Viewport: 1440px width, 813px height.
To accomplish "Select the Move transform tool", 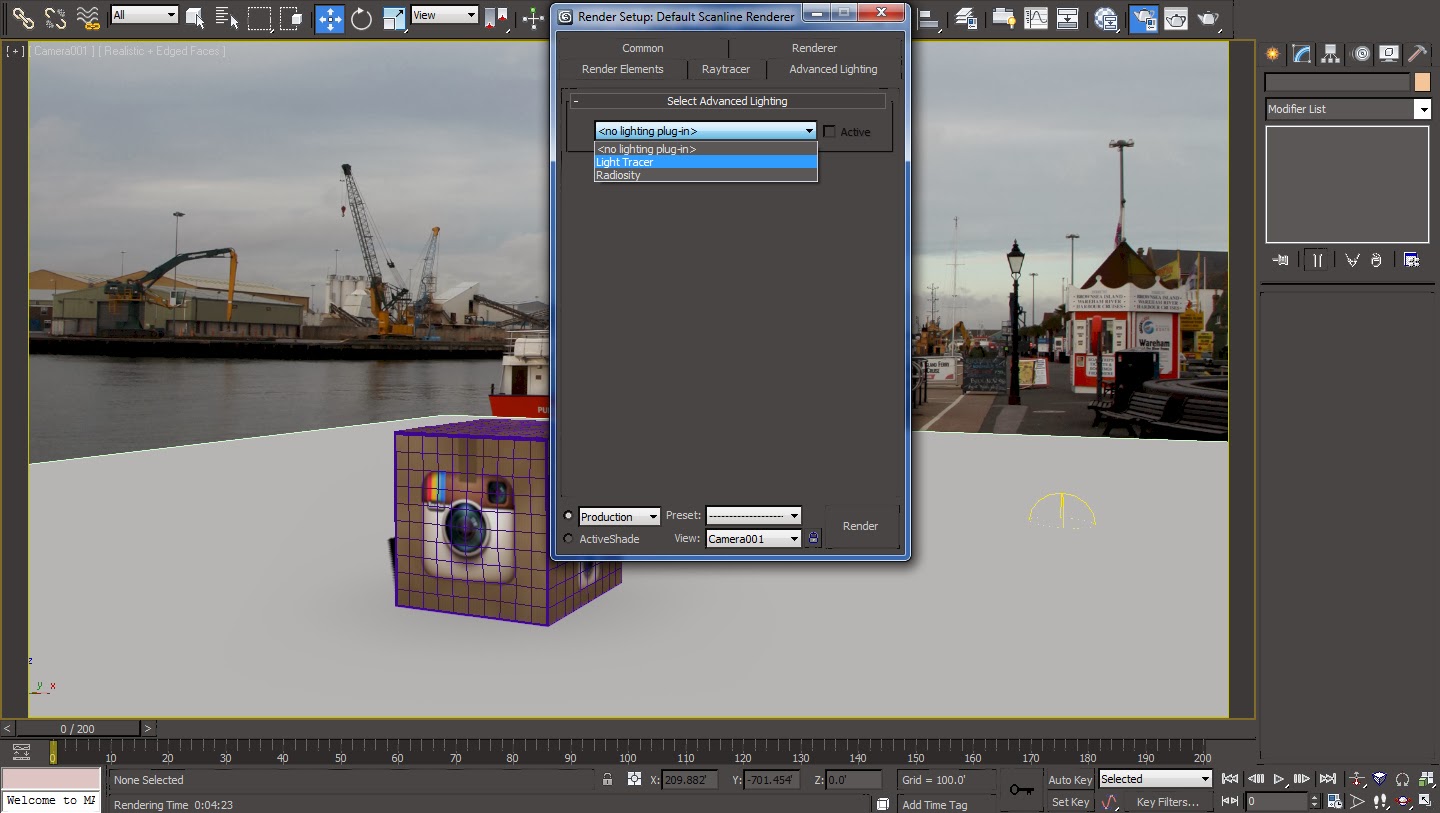I will tap(329, 18).
